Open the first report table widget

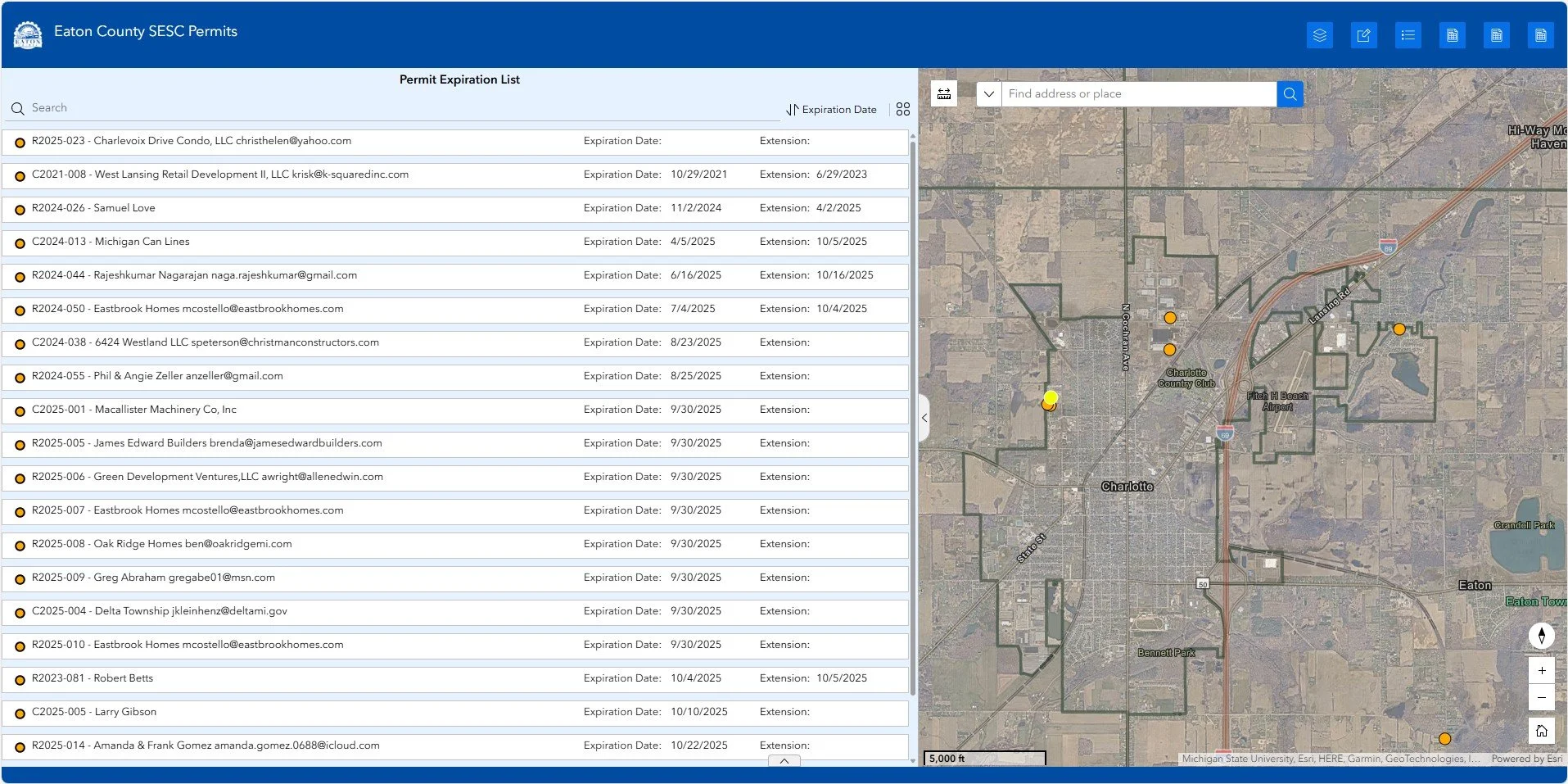[1453, 35]
